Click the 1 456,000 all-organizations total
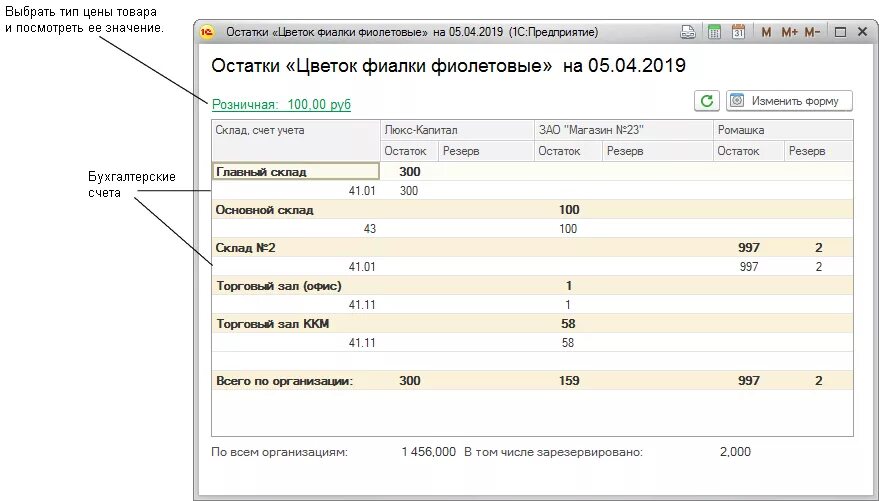Screen dimensions: 879x501 click(429, 452)
